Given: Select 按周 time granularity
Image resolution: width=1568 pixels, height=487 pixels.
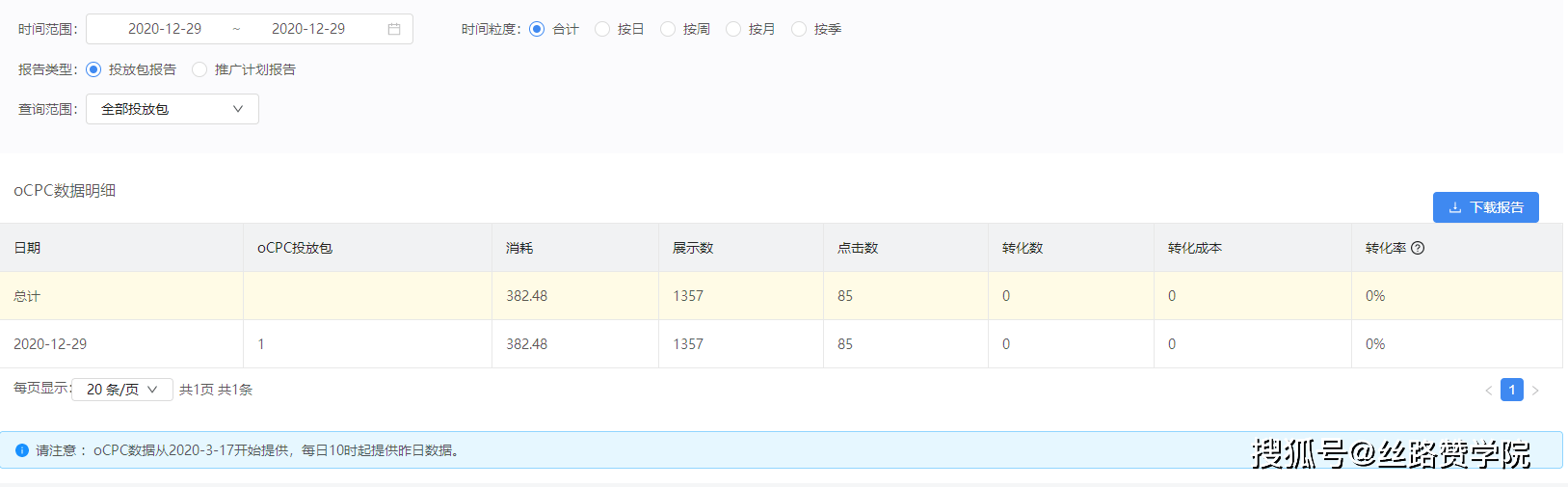Looking at the screenshot, I should pyautogui.click(x=668, y=29).
